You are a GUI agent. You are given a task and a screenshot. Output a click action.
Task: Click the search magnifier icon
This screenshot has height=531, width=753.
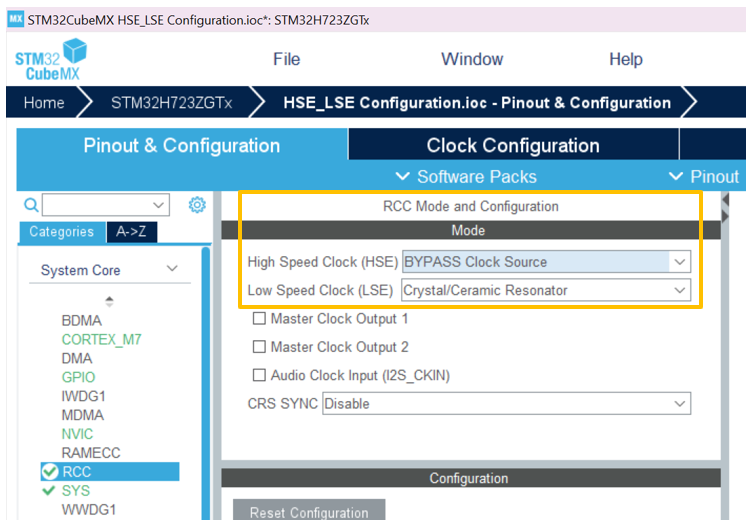point(31,205)
